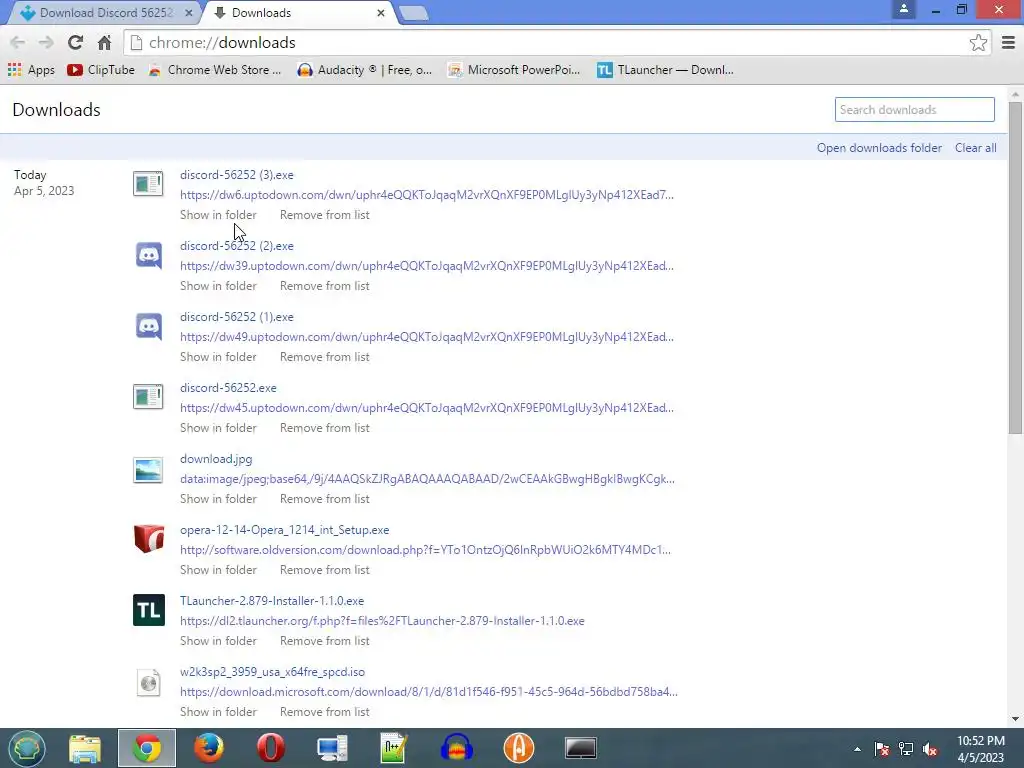
Task: Open the Audacity bookmark
Action: pos(364,70)
